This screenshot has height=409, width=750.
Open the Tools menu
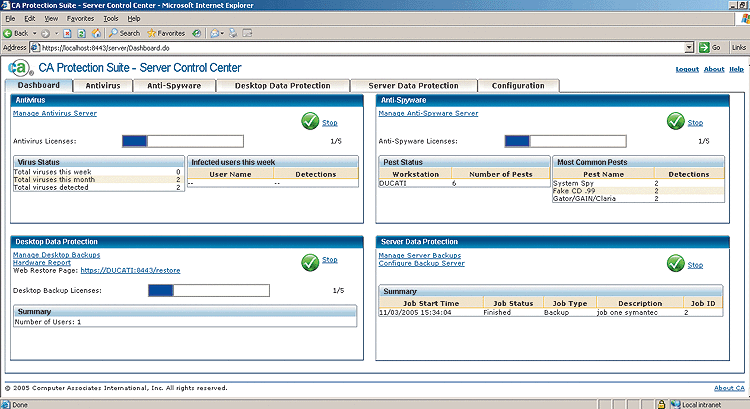point(110,19)
